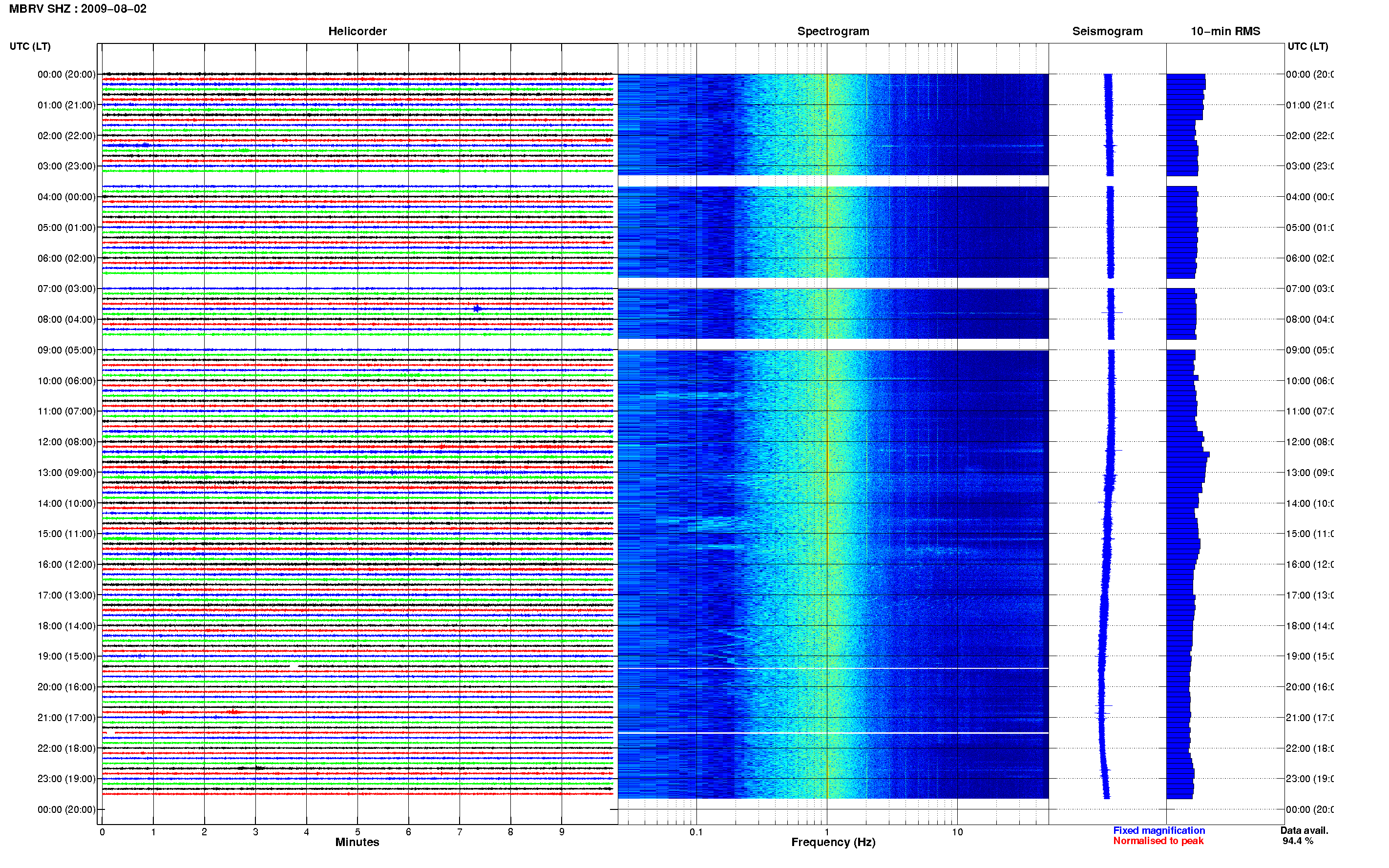Viewport: 1389px width, 868px height.
Task: Select helicorder time label "22:00 (18:00)"
Action: tap(66, 748)
